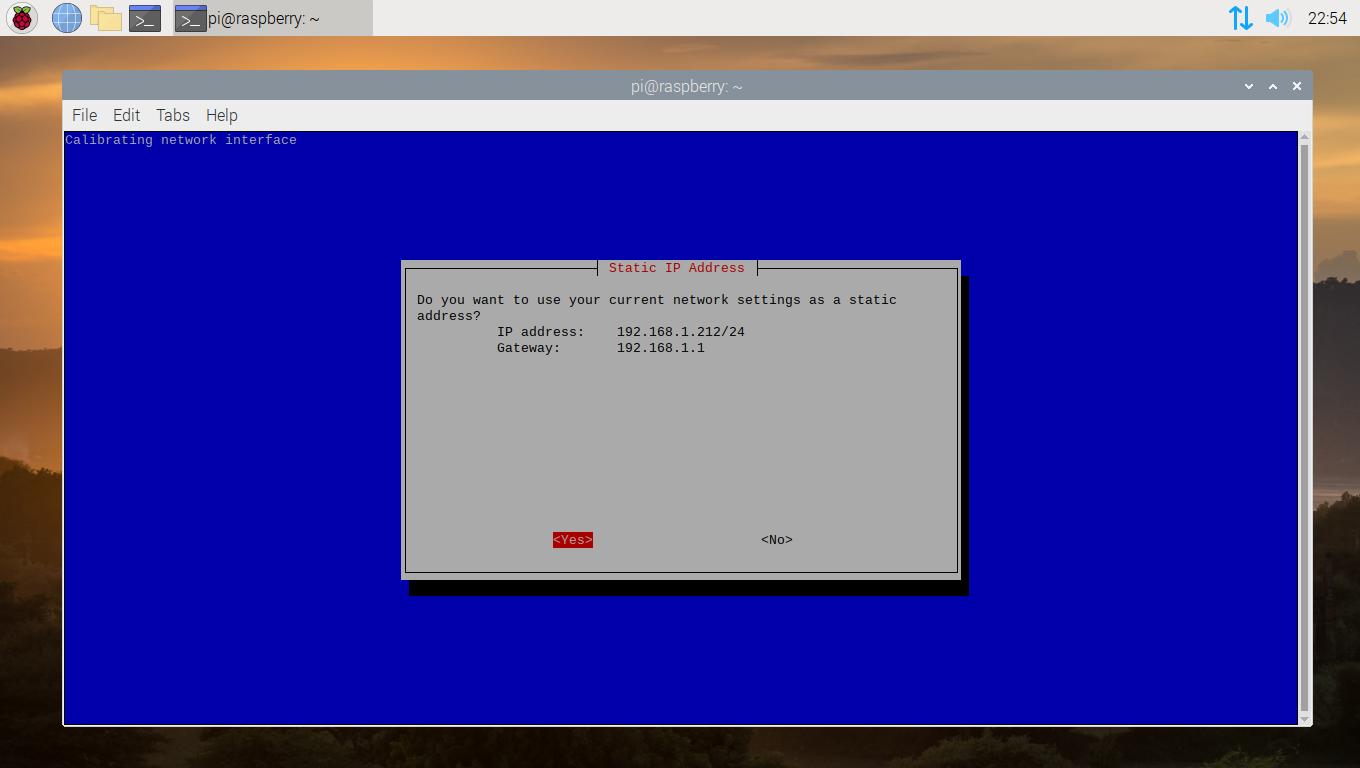The height and width of the screenshot is (768, 1360).
Task: Close the pi@raspberry terminal window
Action: tap(1297, 86)
